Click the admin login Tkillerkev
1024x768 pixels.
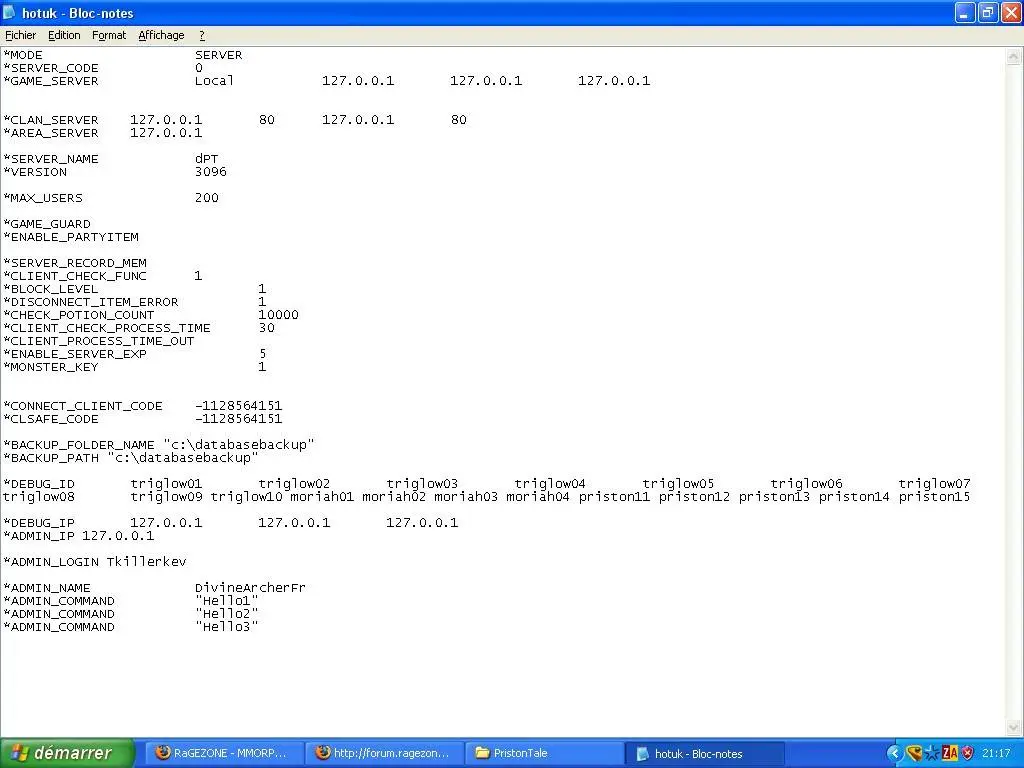click(146, 562)
